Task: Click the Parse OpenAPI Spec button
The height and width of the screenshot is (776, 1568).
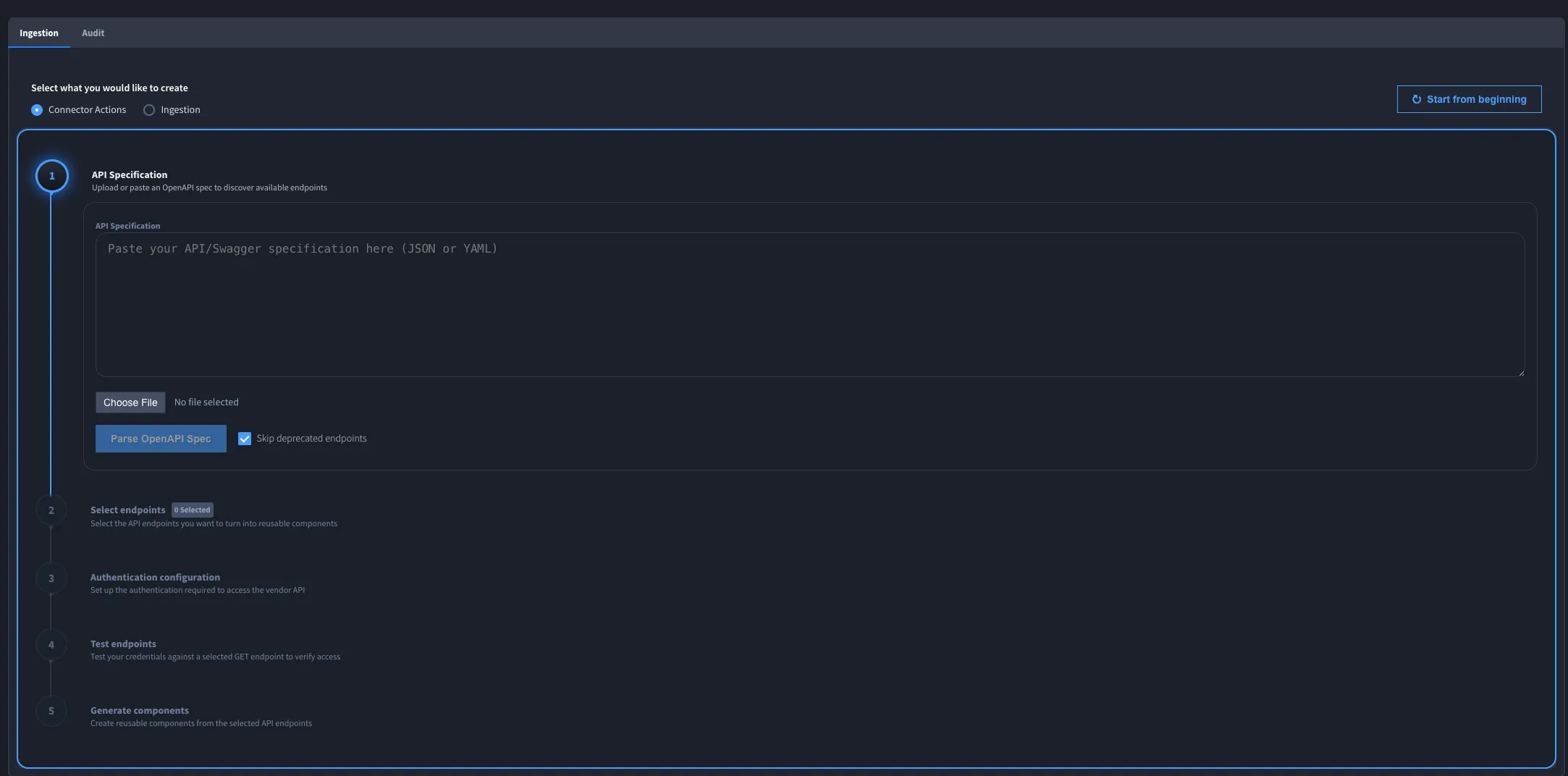Action: point(161,439)
